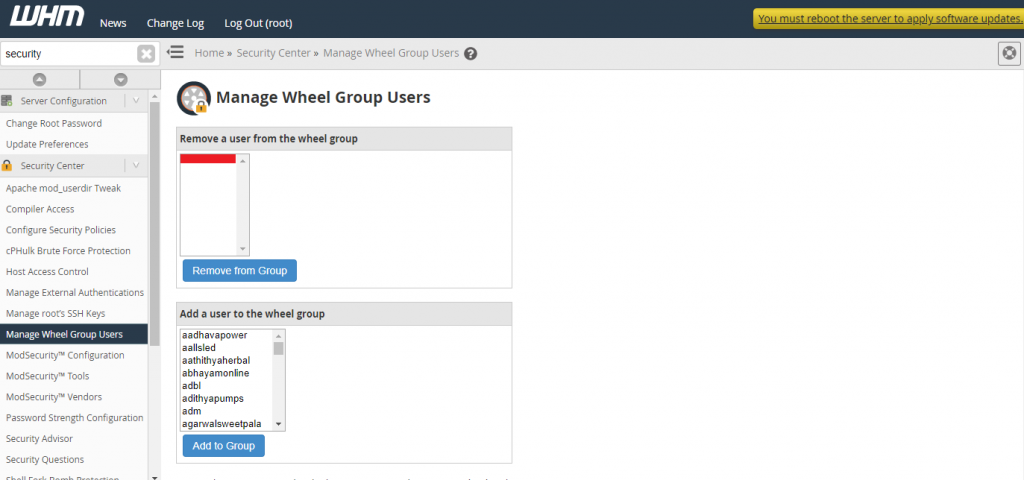Image resolution: width=1024 pixels, height=480 pixels.
Task: Click the Security Center padlock icon
Action: click(8, 166)
